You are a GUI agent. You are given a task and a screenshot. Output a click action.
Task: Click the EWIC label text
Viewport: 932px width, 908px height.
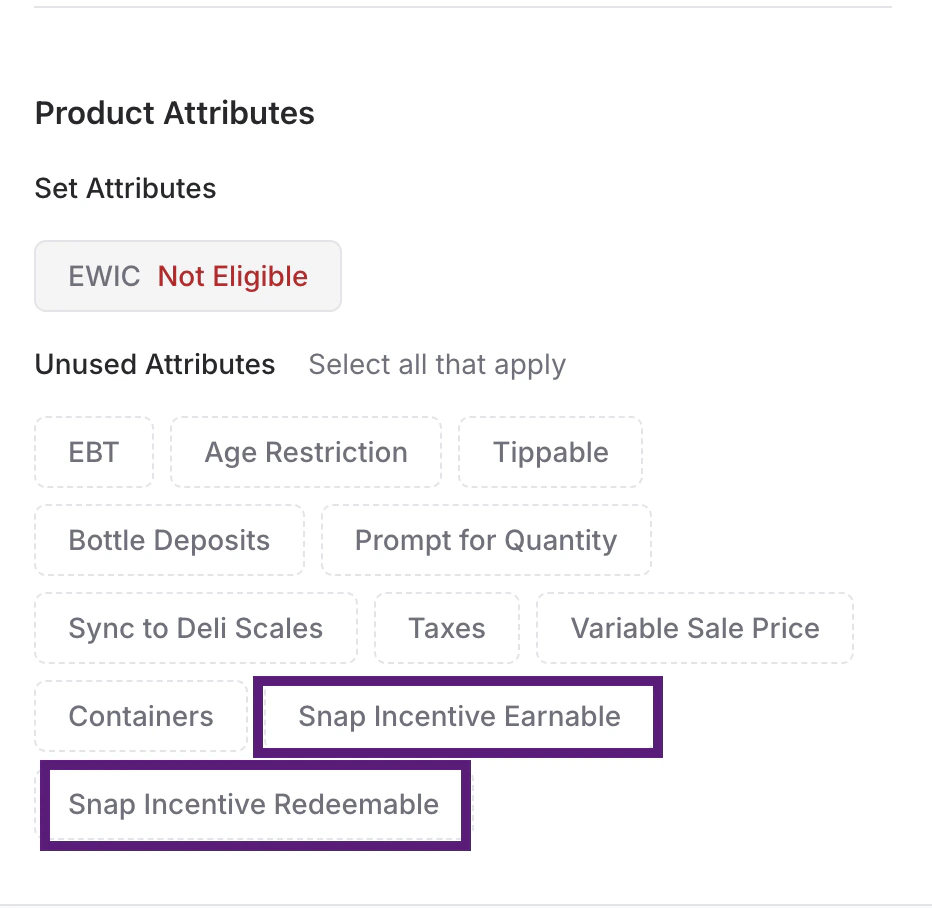pyautogui.click(x=104, y=276)
